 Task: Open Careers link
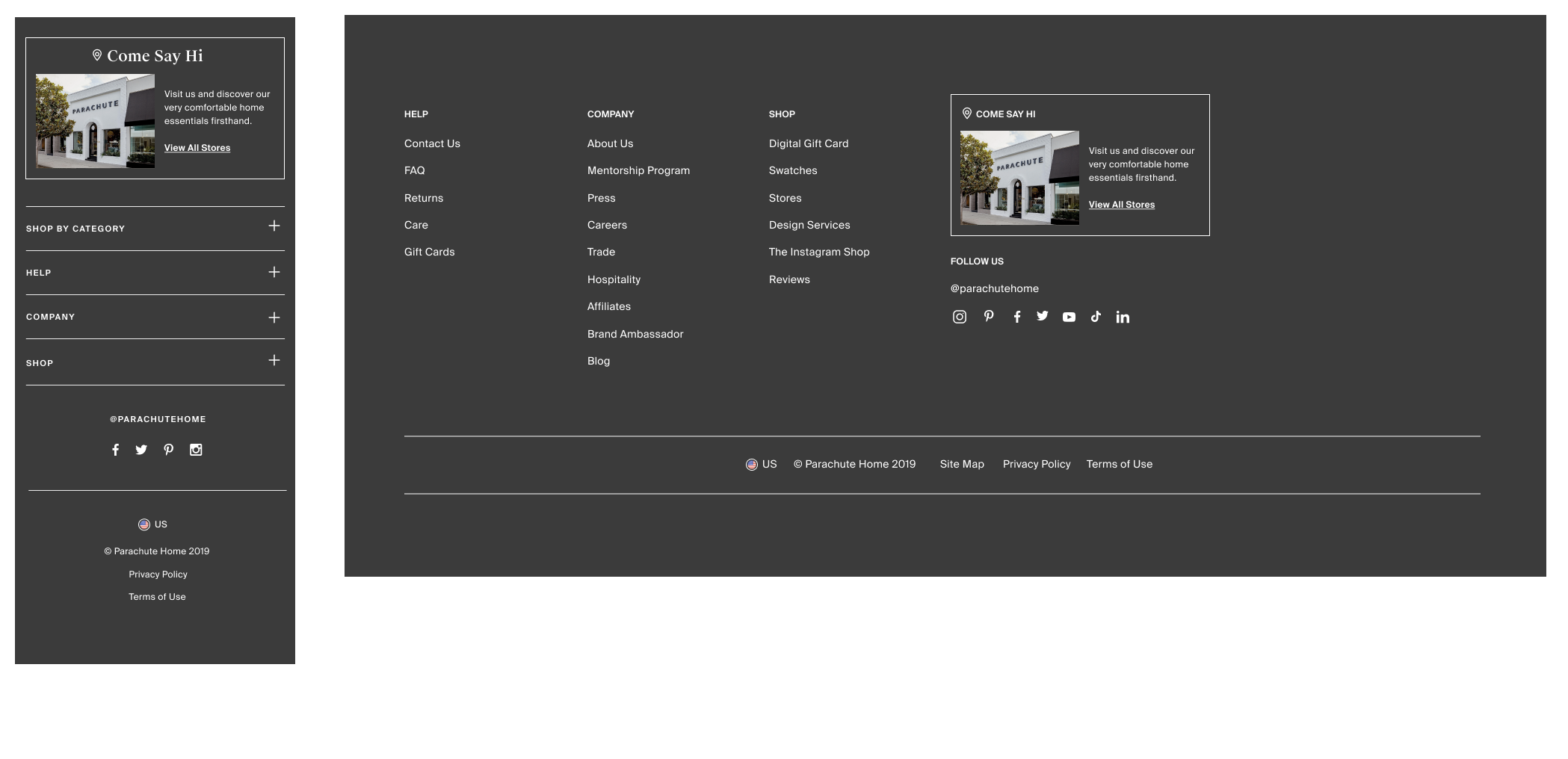click(x=607, y=225)
